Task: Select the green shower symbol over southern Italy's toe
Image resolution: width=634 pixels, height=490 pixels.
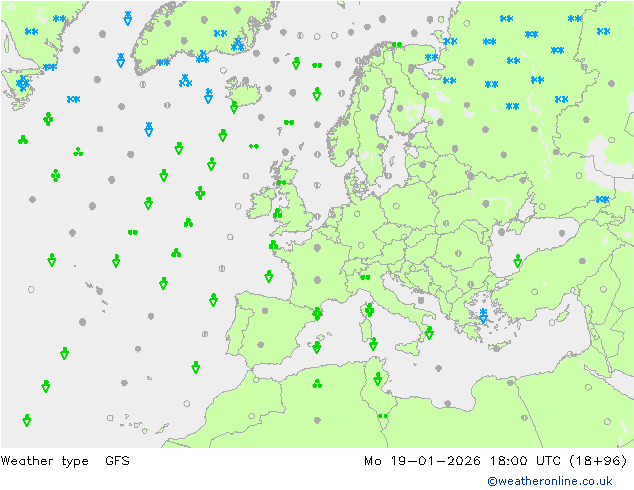Action: pyautogui.click(x=429, y=333)
